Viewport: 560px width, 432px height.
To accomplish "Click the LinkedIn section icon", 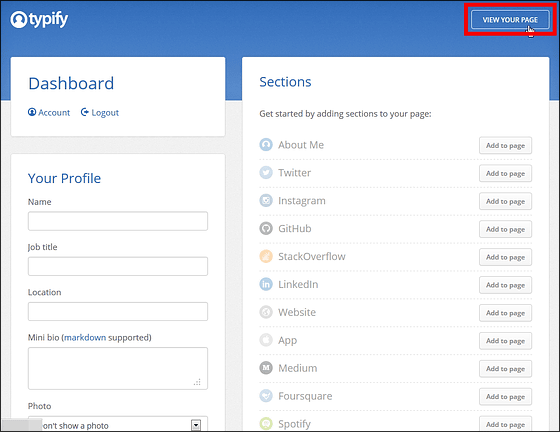I will (266, 284).
